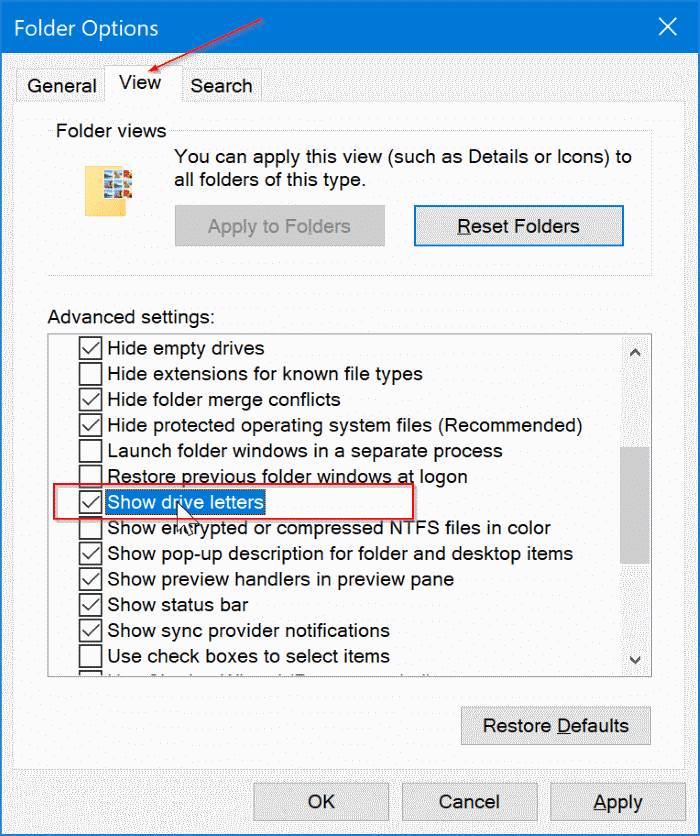This screenshot has width=700, height=836.
Task: Click Restore Defaults
Action: click(555, 725)
